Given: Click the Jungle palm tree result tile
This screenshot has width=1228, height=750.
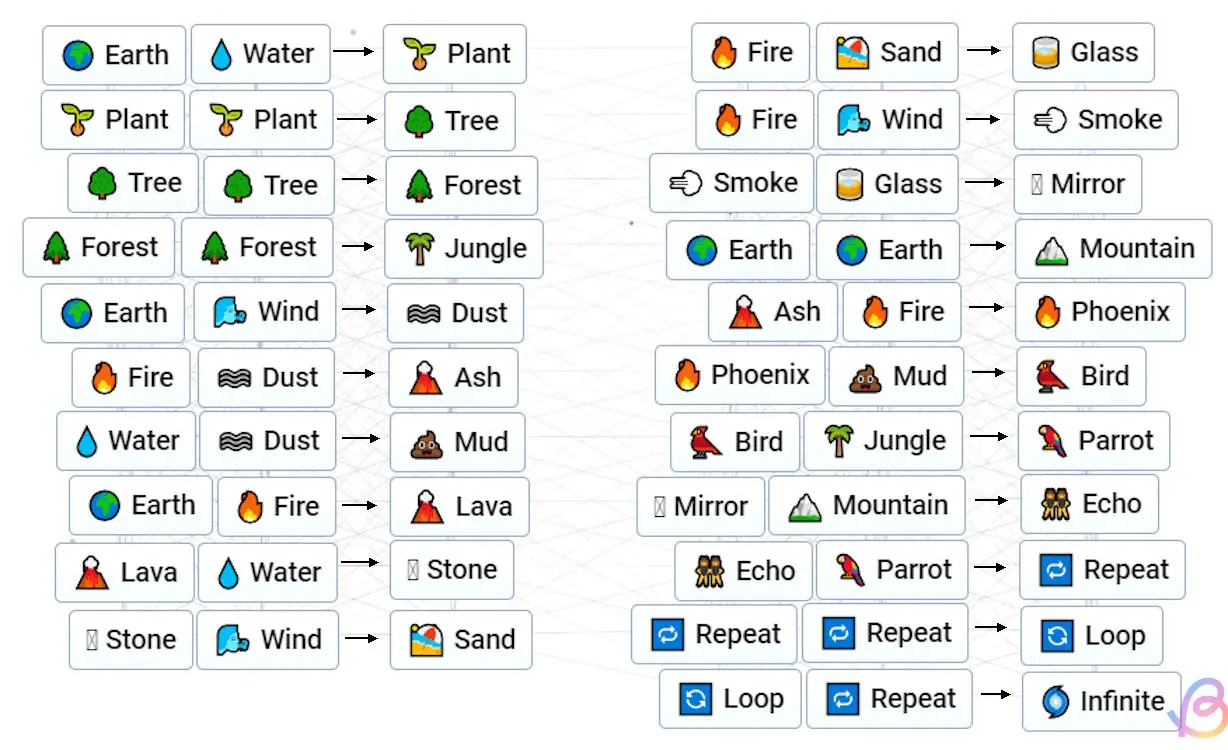Looking at the screenshot, I should [463, 249].
